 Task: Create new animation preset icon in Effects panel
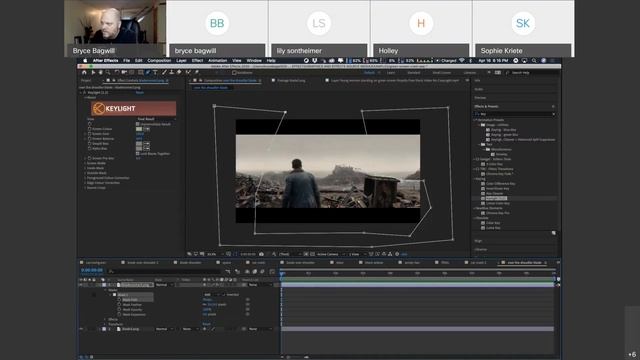point(554,233)
